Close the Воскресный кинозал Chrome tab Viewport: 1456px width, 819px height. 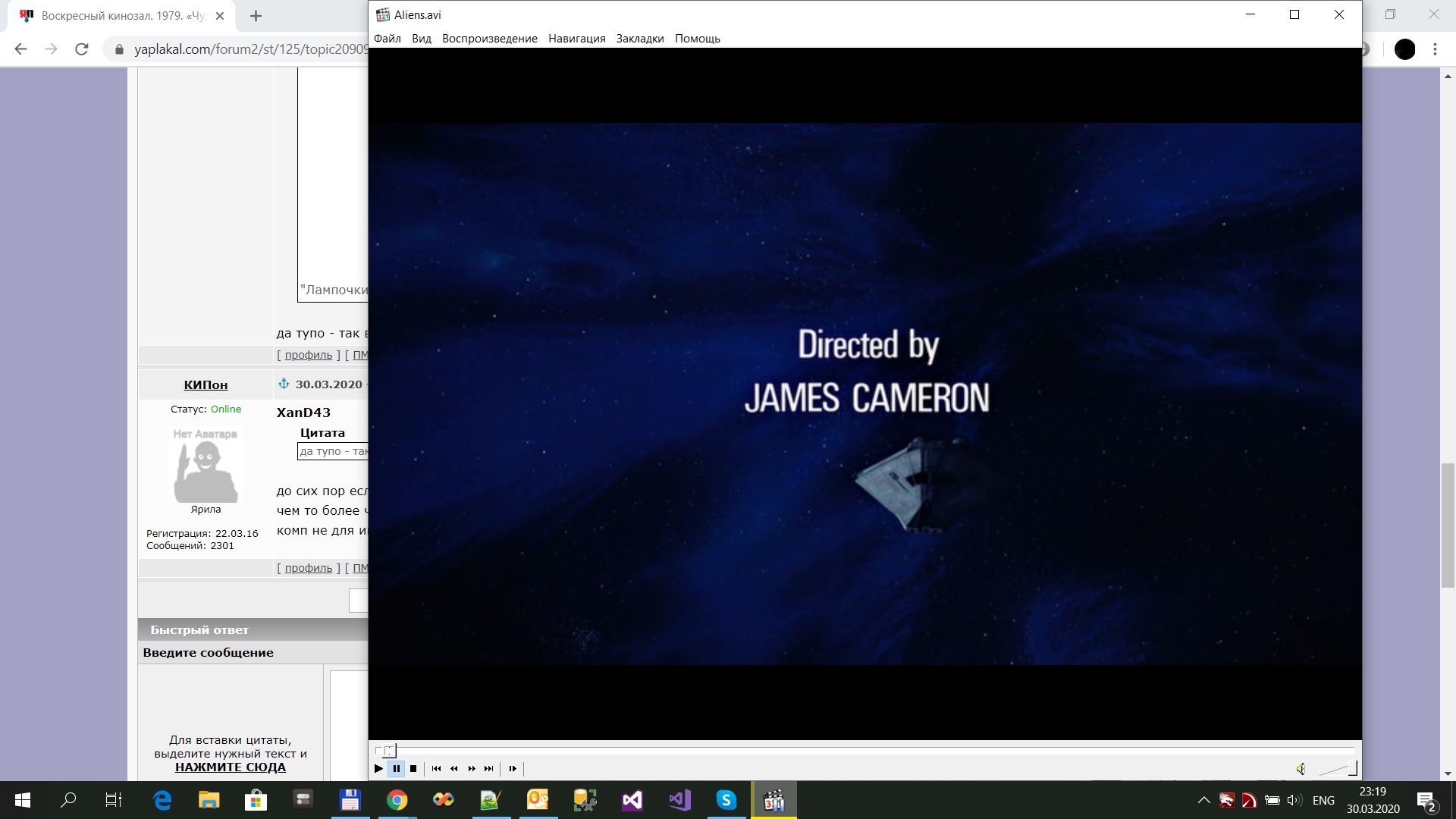tap(220, 16)
